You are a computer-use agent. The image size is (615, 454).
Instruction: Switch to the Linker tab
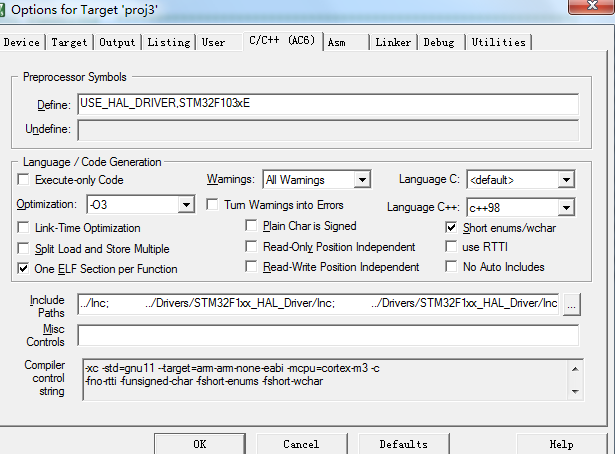393,42
